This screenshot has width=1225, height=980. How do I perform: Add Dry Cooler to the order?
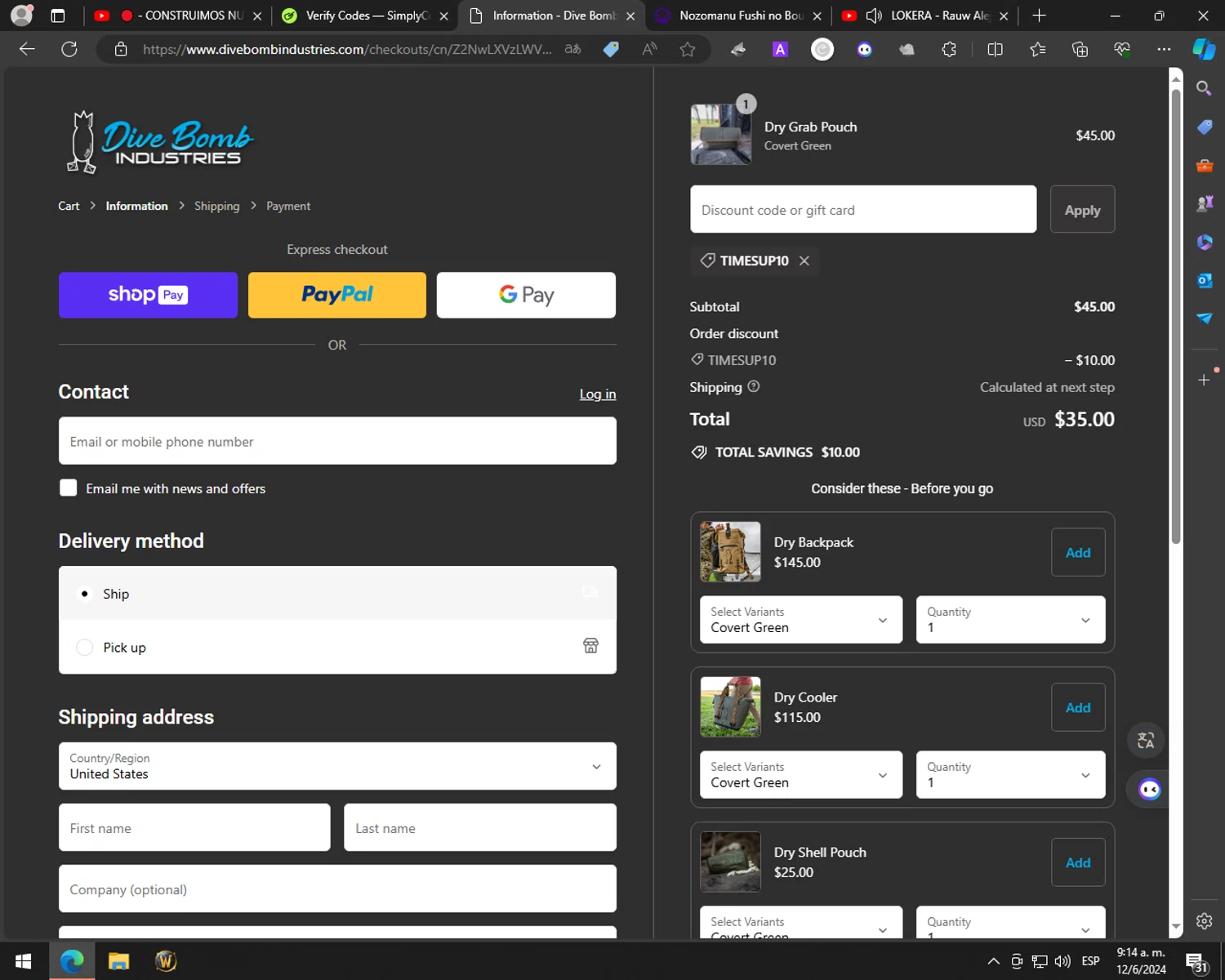(x=1078, y=708)
